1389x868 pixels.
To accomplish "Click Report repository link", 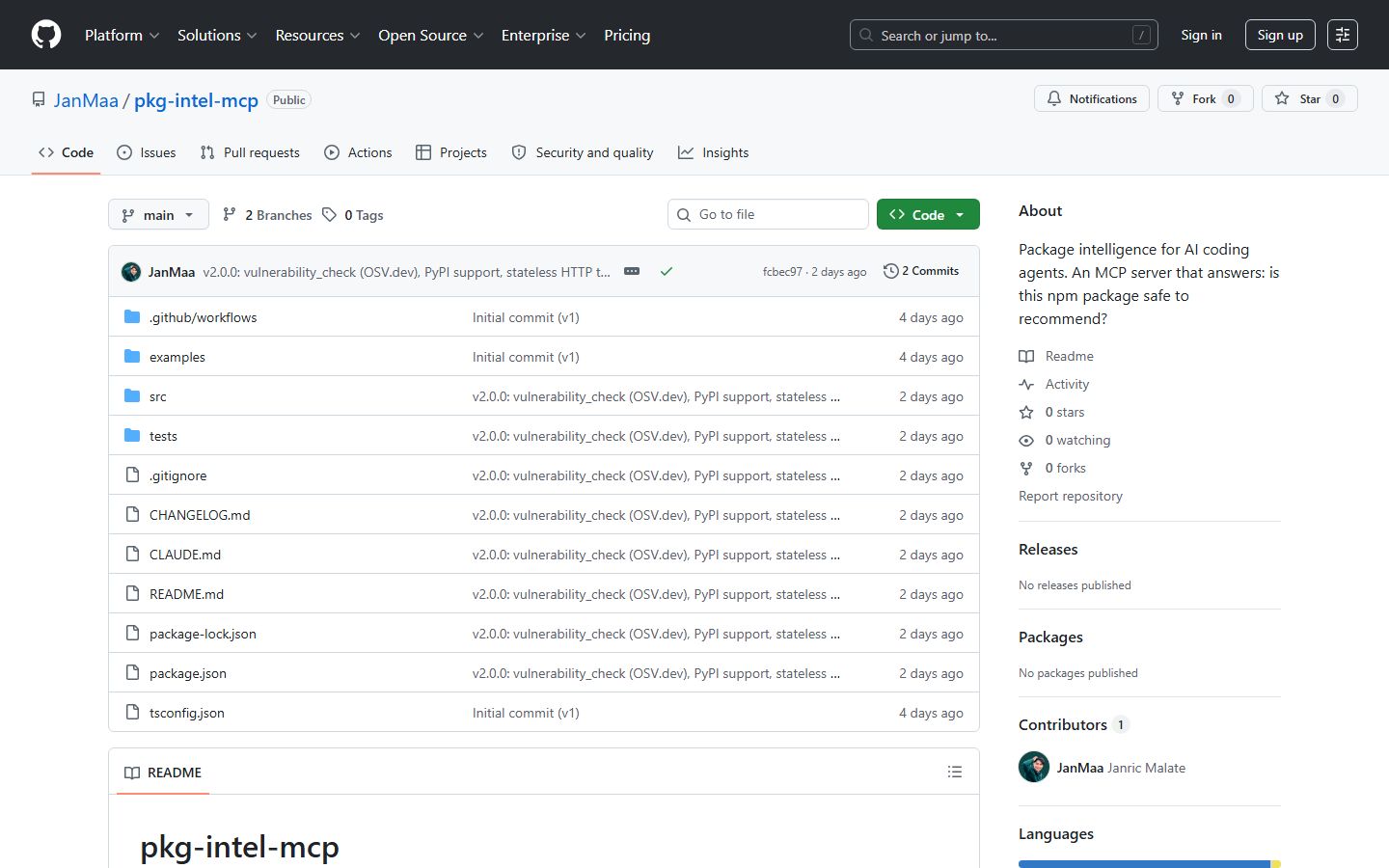I will click(x=1071, y=496).
